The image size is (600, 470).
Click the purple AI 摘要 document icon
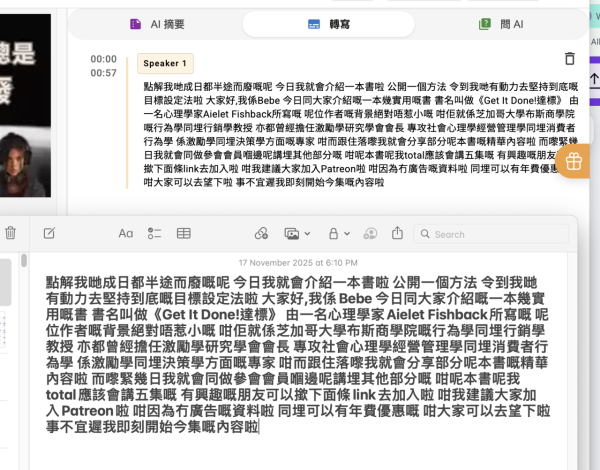click(135, 24)
